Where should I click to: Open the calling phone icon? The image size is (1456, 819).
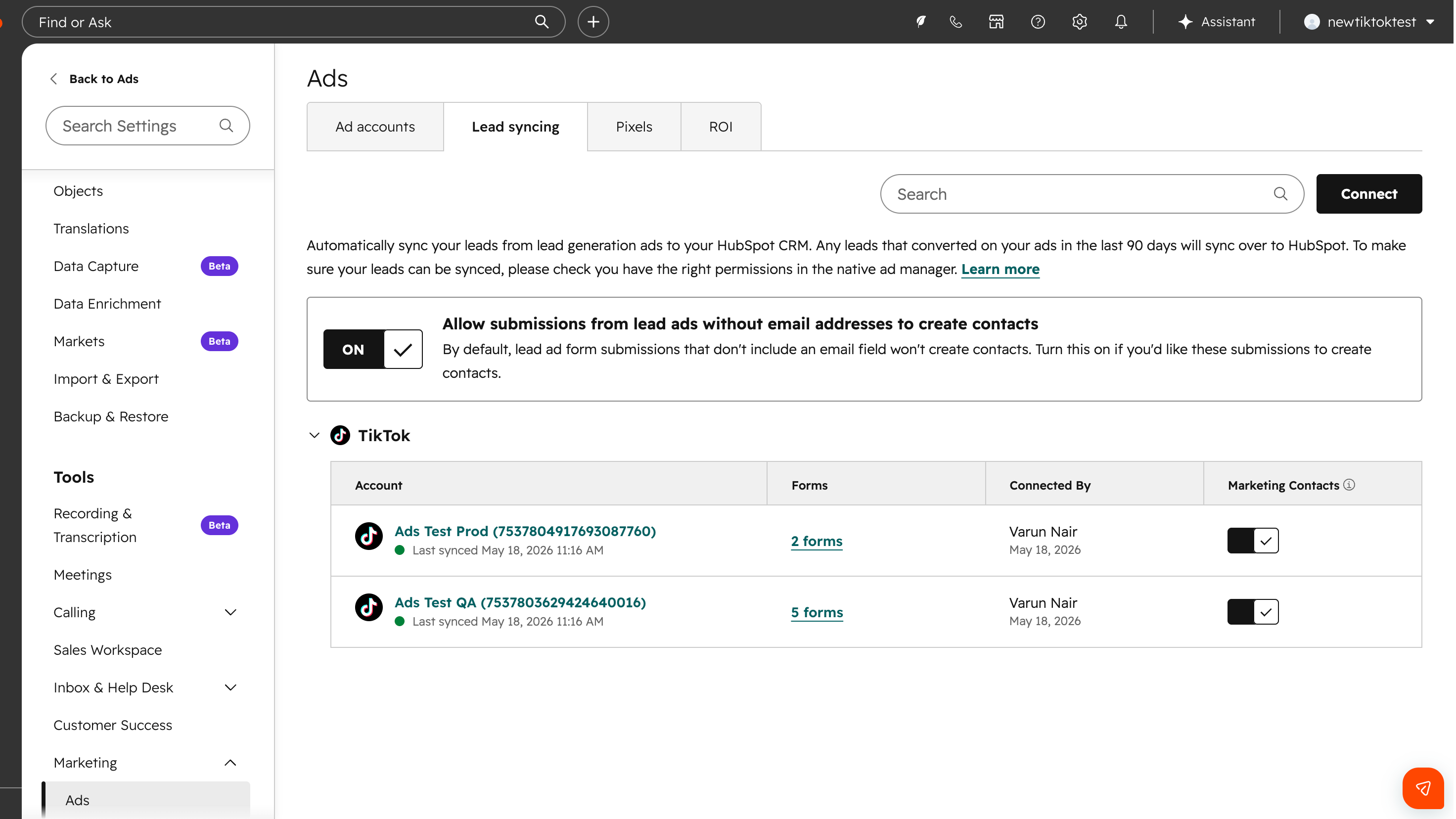[x=956, y=22]
